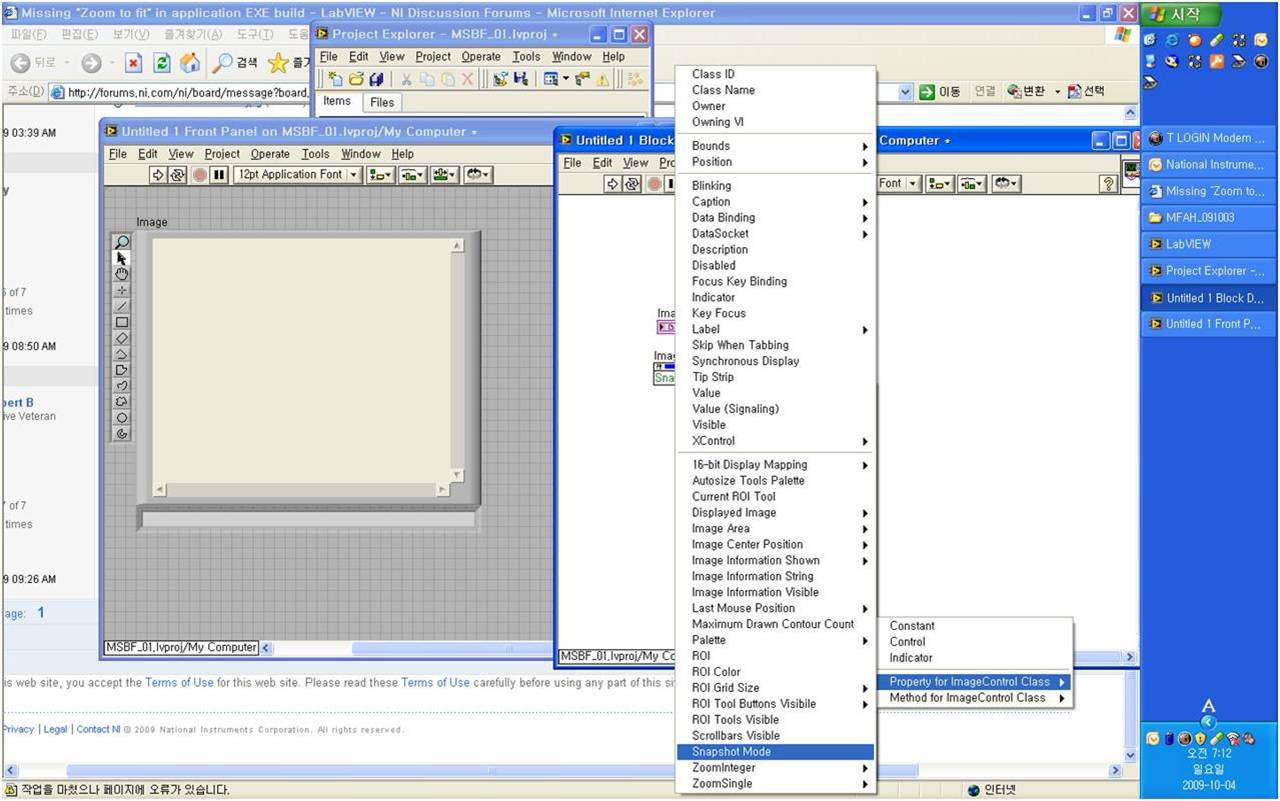
Task: Click the Internet Explorer address bar
Action: [x=180, y=92]
